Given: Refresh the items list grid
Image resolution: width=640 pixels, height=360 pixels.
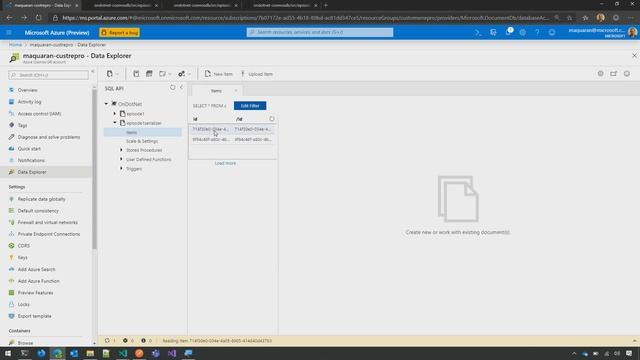Looking at the screenshot, I should click(272, 119).
